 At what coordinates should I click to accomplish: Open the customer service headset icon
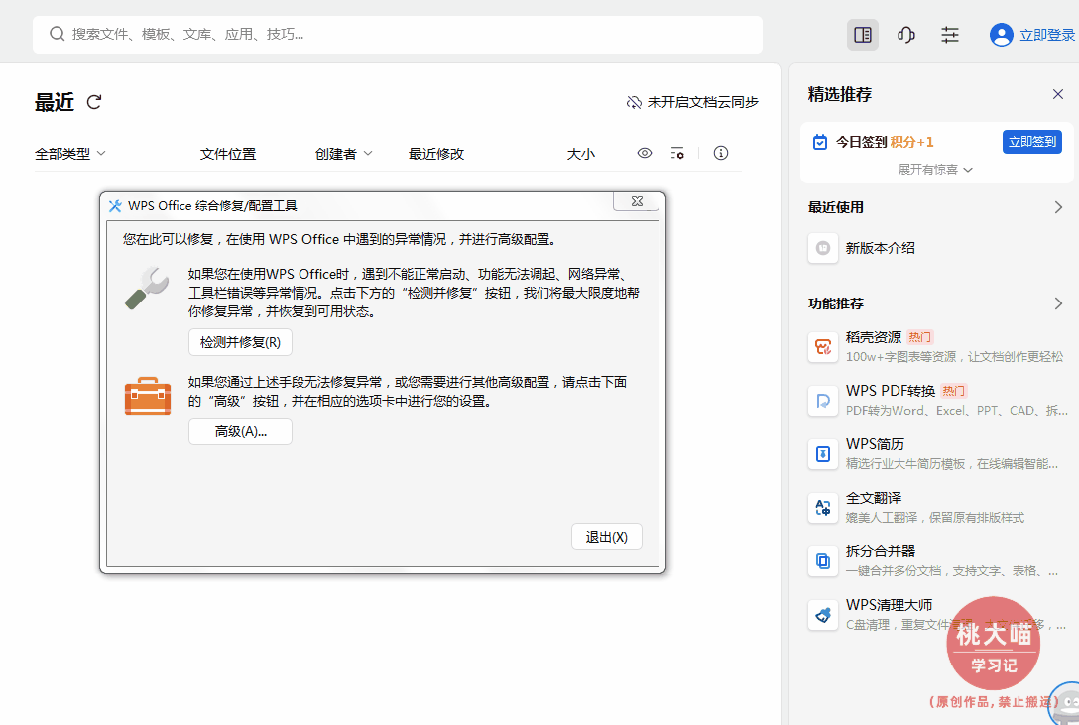[x=906, y=35]
